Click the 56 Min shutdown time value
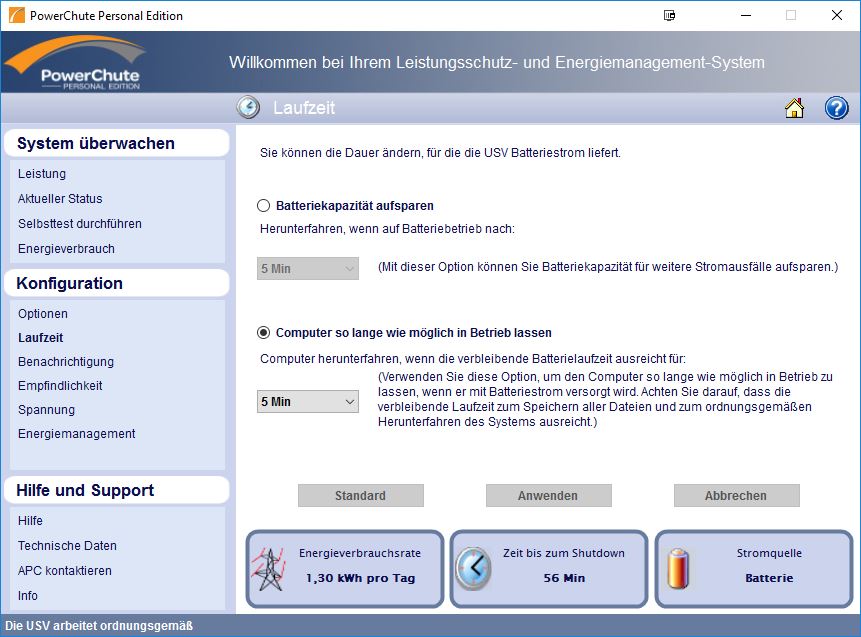861x637 pixels. pyautogui.click(x=564, y=578)
